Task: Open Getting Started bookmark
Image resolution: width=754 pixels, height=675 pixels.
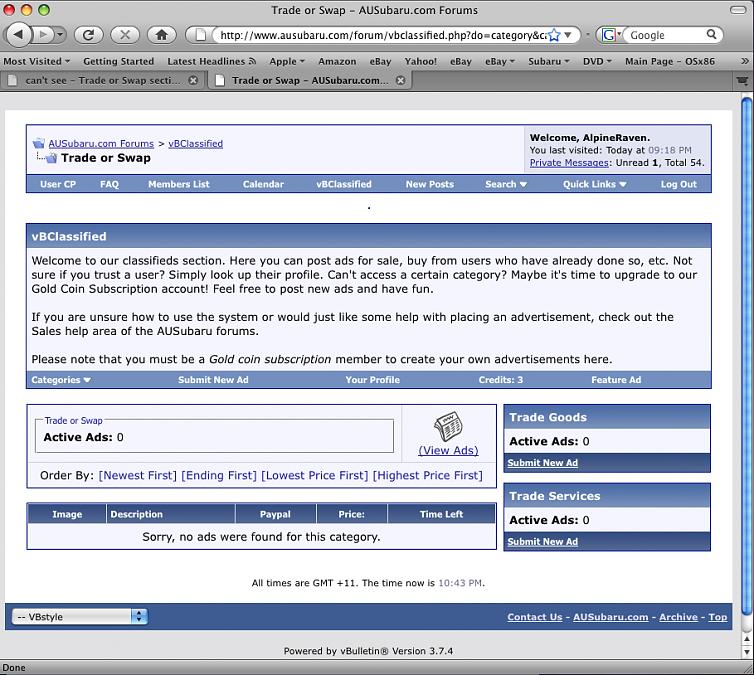Action: click(x=118, y=62)
